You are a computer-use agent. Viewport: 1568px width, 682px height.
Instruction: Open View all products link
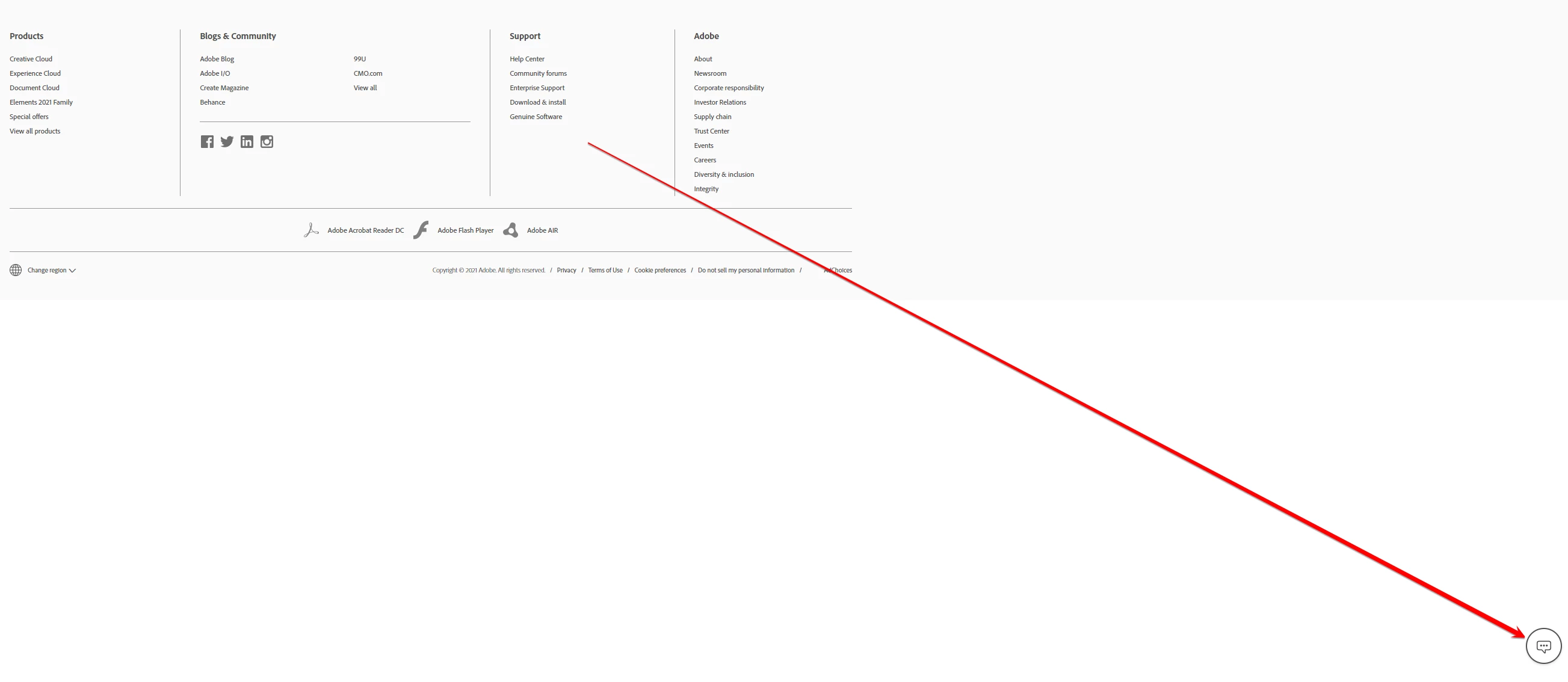point(35,132)
